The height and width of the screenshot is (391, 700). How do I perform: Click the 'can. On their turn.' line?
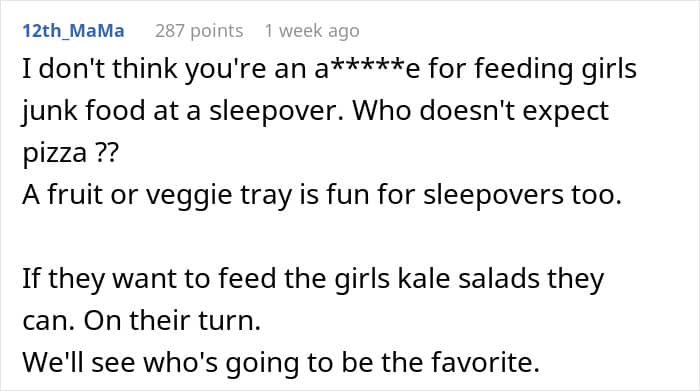(x=142, y=320)
